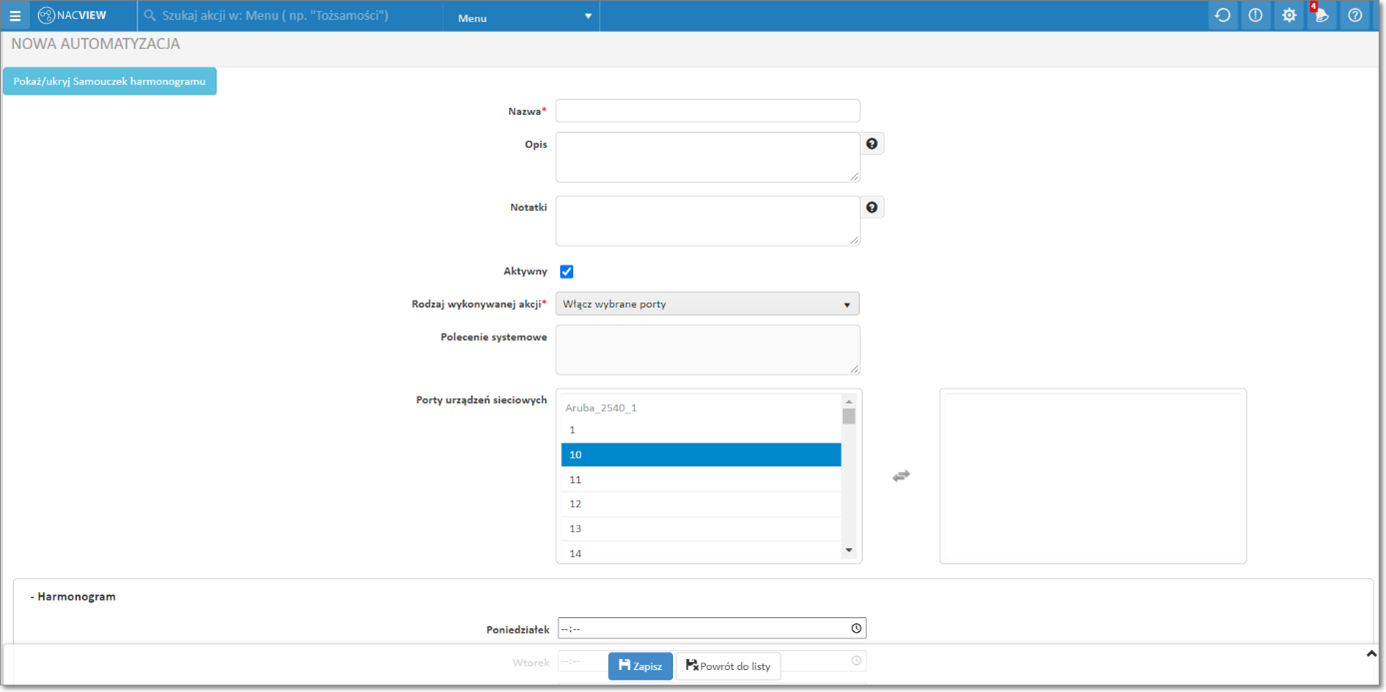Open settings gear icon
The width and height of the screenshot is (1386, 692).
1288,16
